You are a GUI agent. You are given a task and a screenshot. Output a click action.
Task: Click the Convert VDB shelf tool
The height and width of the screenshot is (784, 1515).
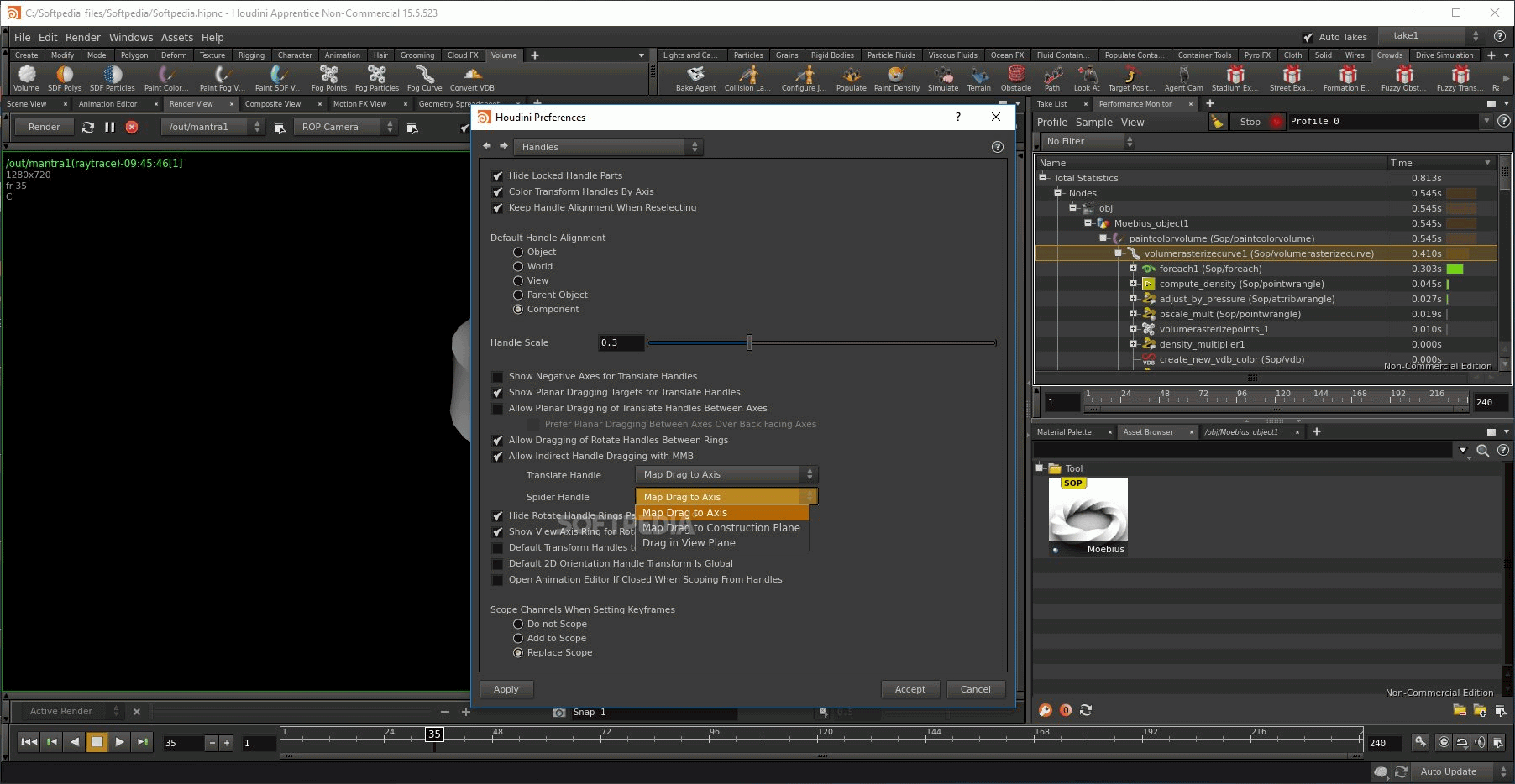click(472, 77)
